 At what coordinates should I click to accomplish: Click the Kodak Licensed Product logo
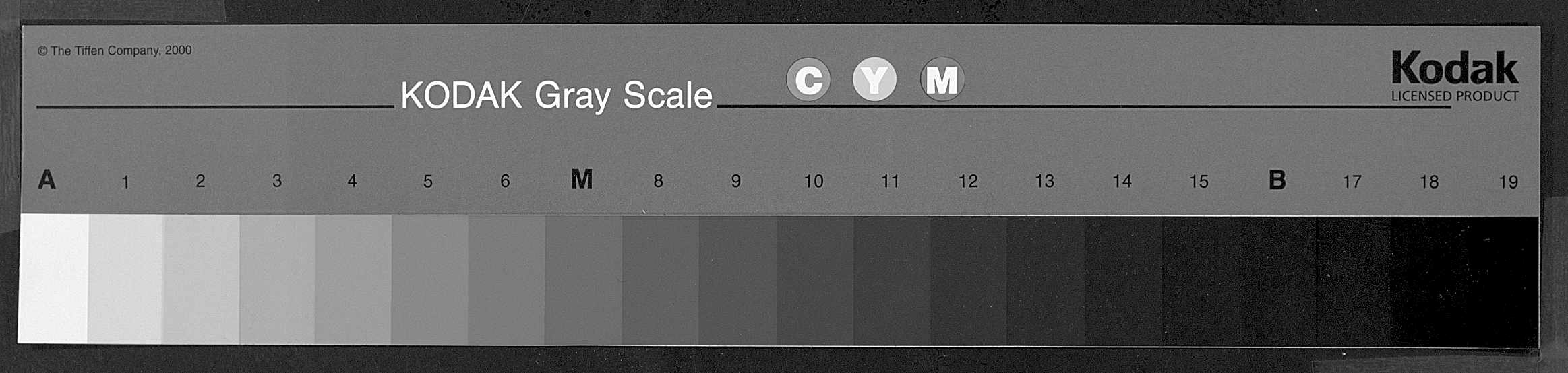pyautogui.click(x=1455, y=77)
